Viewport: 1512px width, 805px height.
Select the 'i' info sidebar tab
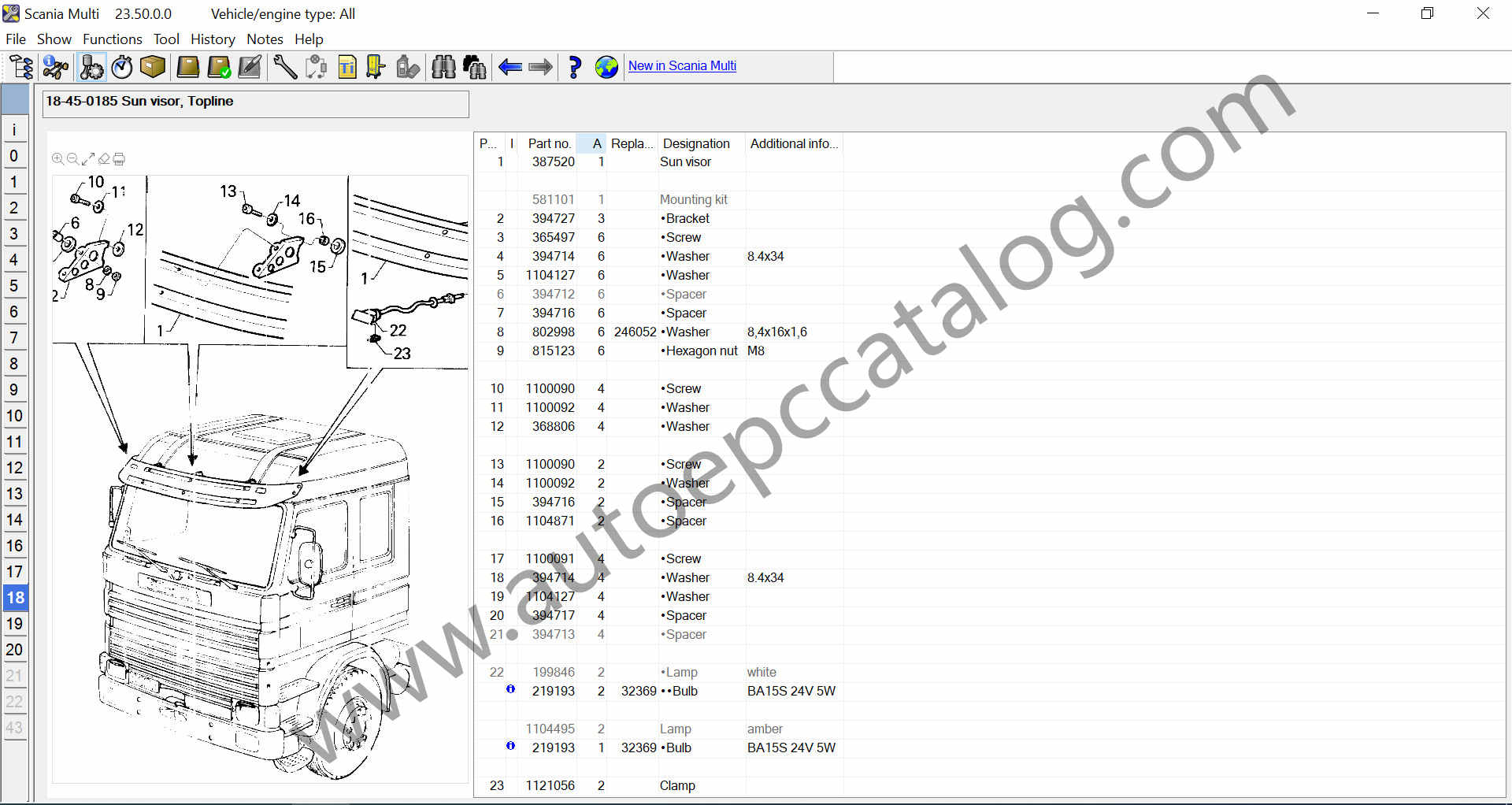point(14,130)
